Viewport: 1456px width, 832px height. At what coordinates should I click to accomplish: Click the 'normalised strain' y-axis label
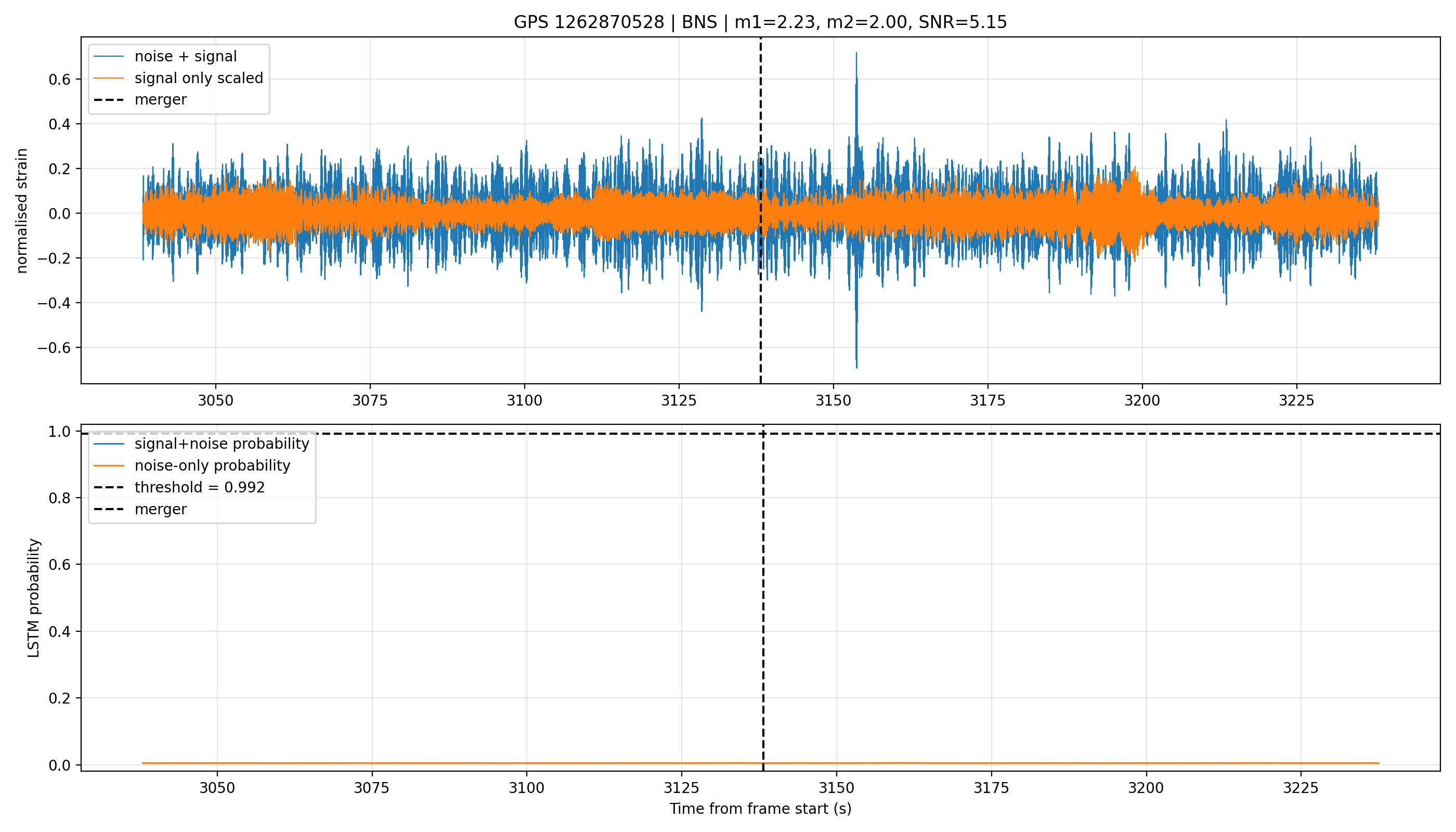pos(22,211)
